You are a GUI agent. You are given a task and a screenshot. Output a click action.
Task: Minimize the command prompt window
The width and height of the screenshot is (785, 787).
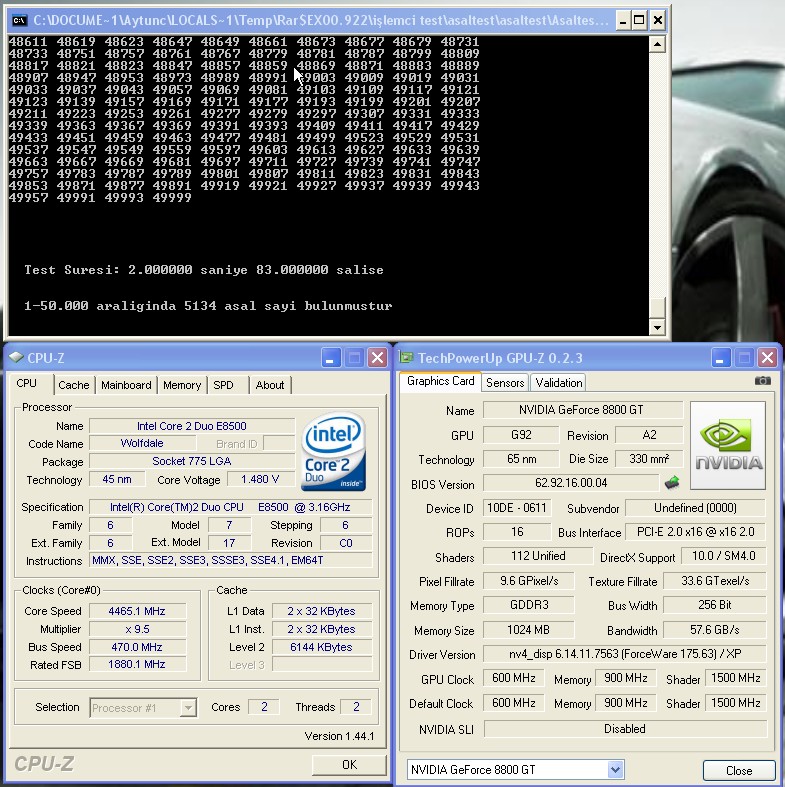[x=623, y=21]
